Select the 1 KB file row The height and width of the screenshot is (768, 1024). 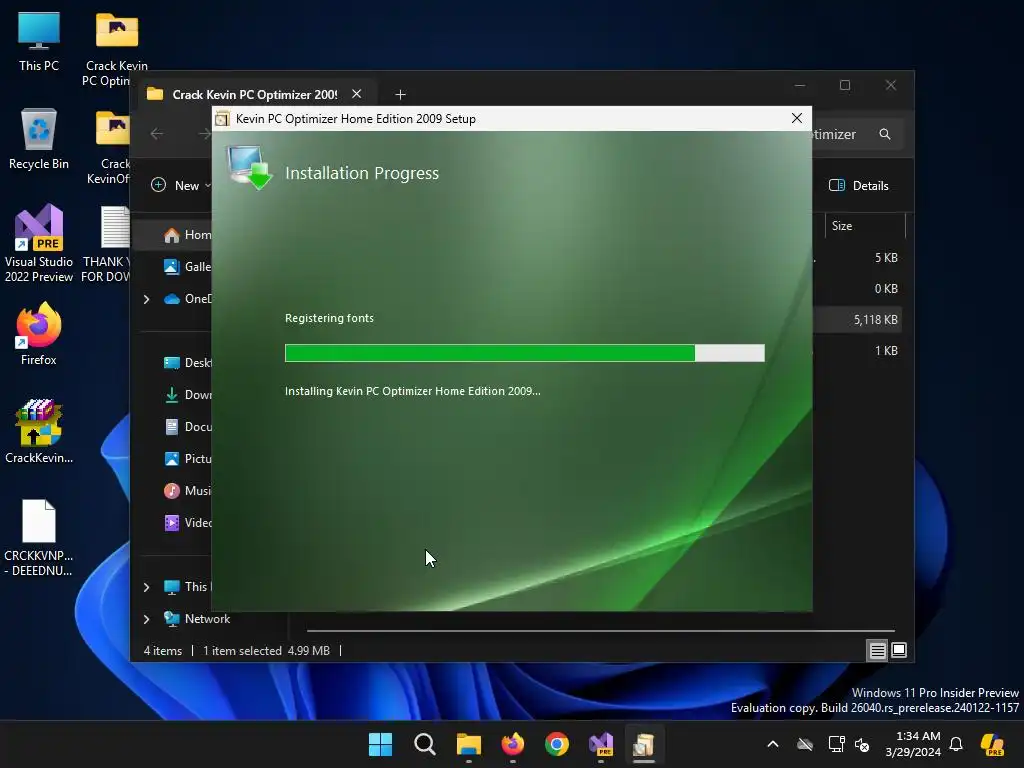[x=858, y=351]
